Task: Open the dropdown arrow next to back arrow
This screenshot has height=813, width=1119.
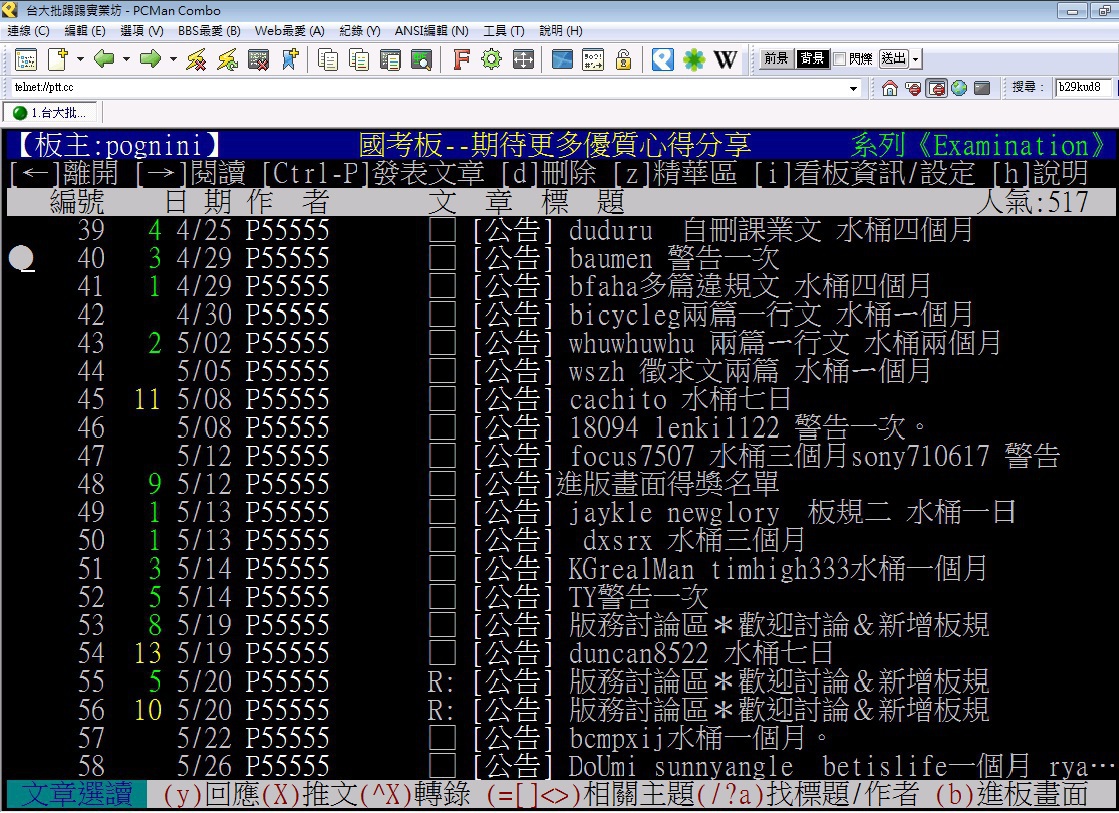Action: 126,59
